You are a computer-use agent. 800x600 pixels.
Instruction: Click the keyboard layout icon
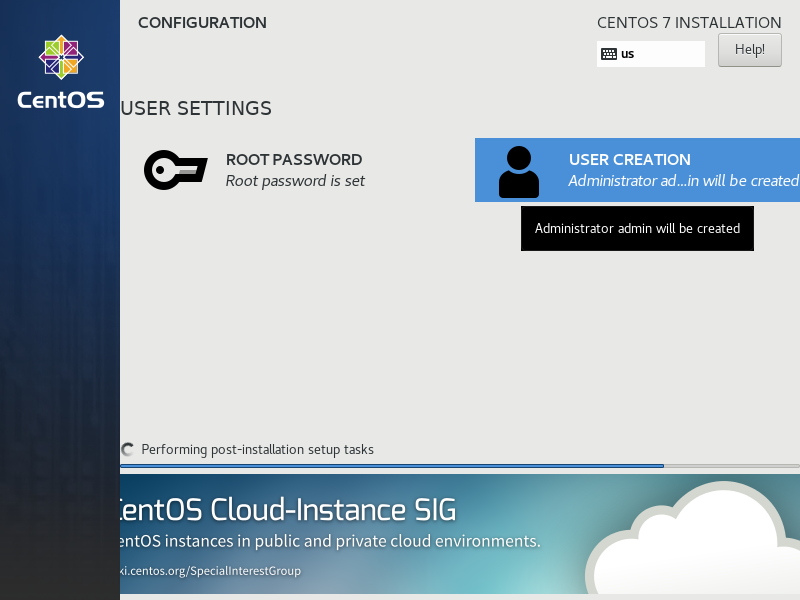pyautogui.click(x=609, y=54)
